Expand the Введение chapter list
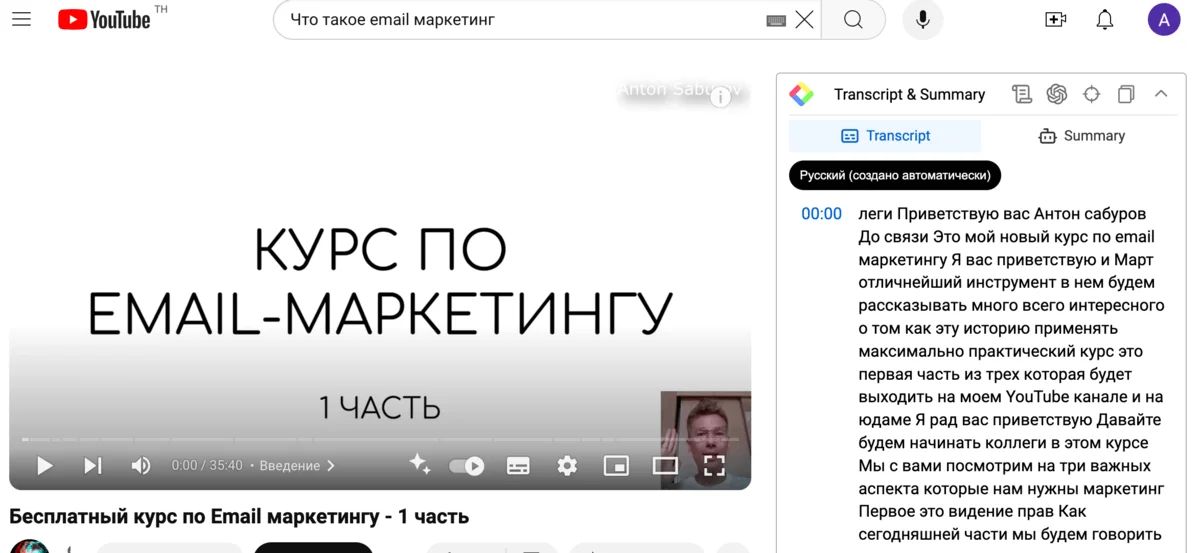 pyautogui.click(x=297, y=466)
